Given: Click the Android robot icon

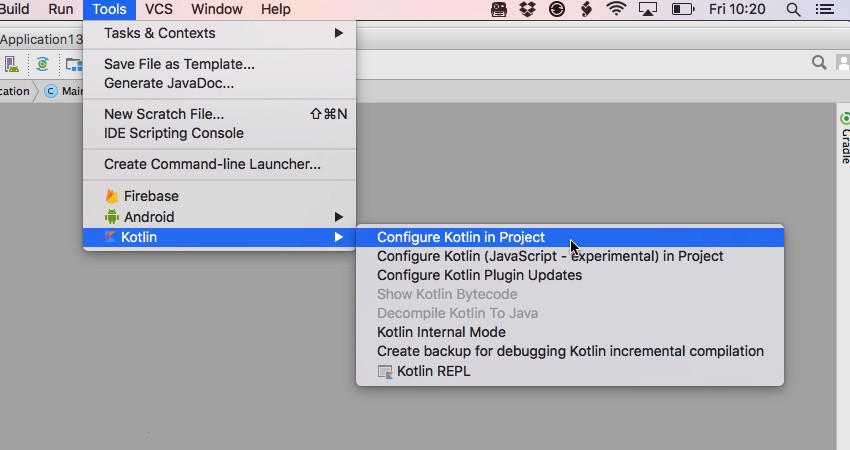Looking at the screenshot, I should coord(112,217).
